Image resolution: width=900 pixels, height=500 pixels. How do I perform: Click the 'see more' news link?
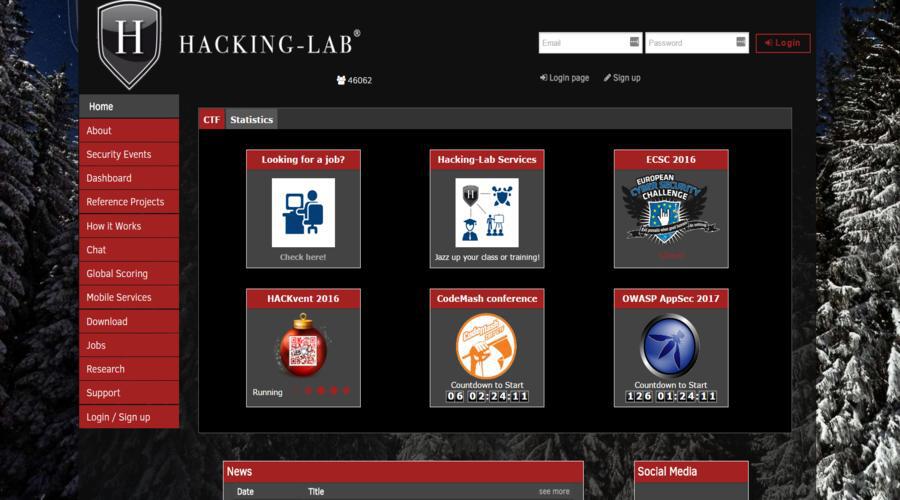[x=554, y=491]
